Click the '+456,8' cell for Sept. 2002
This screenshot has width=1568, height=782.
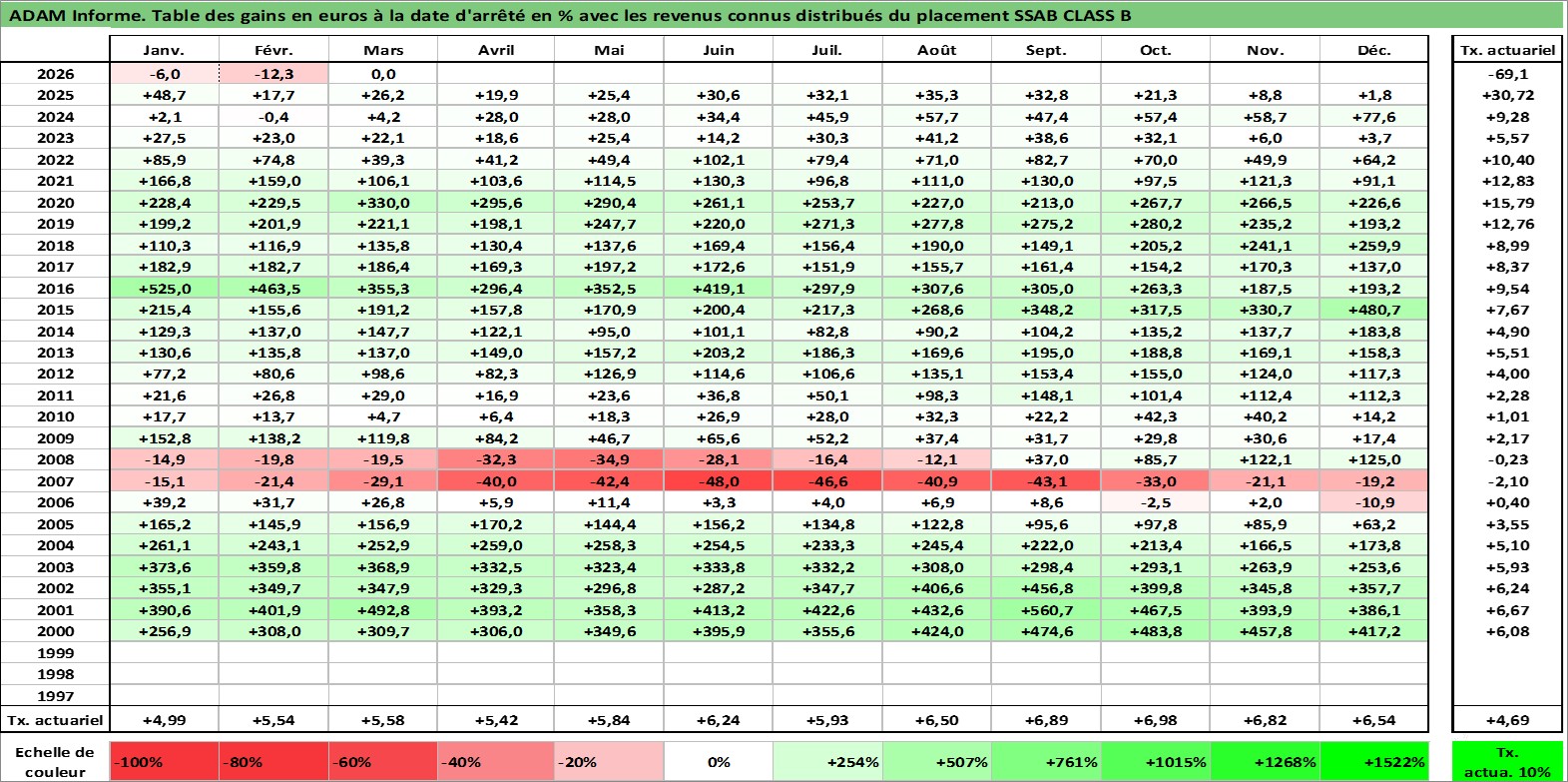click(1046, 588)
